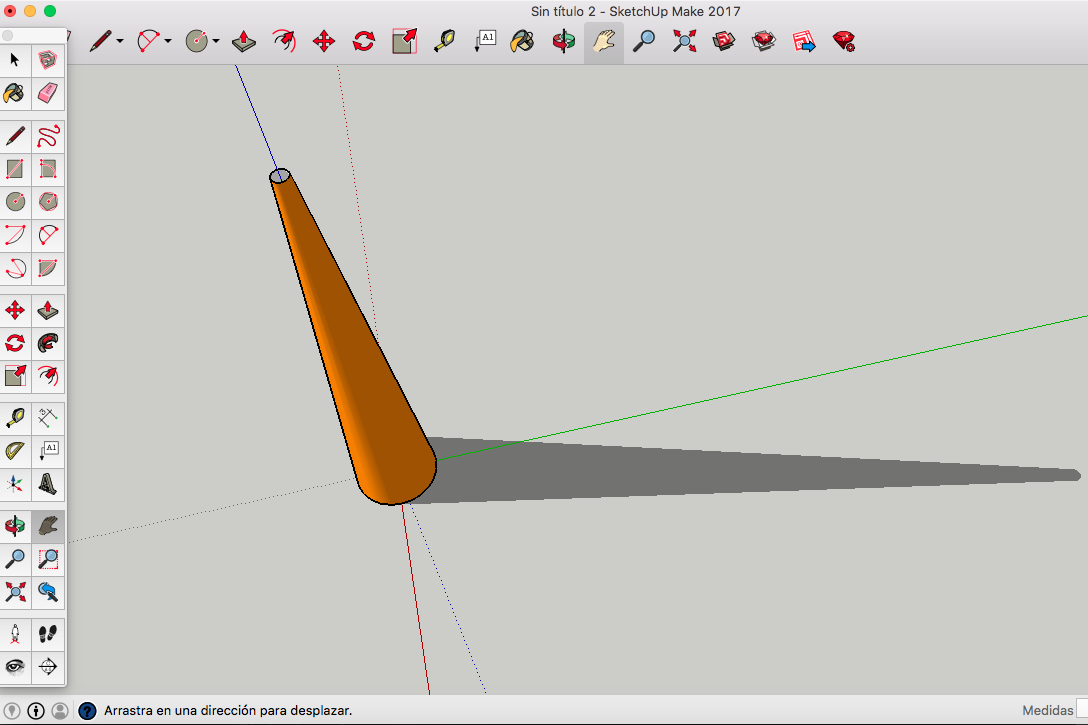Select the arrow Select tool in left palette
The width and height of the screenshot is (1088, 725).
coord(15,60)
